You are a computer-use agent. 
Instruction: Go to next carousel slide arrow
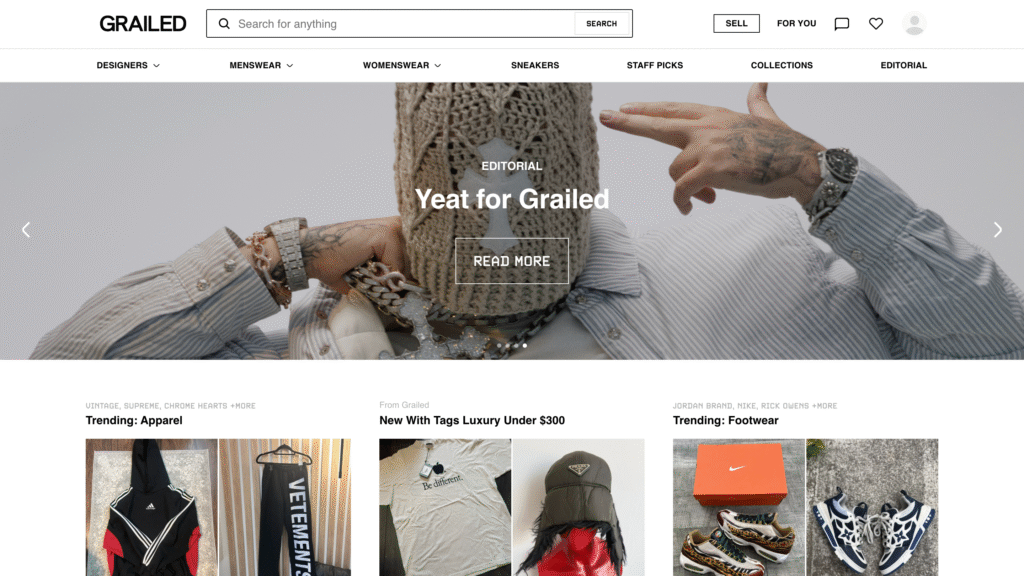[x=997, y=229]
